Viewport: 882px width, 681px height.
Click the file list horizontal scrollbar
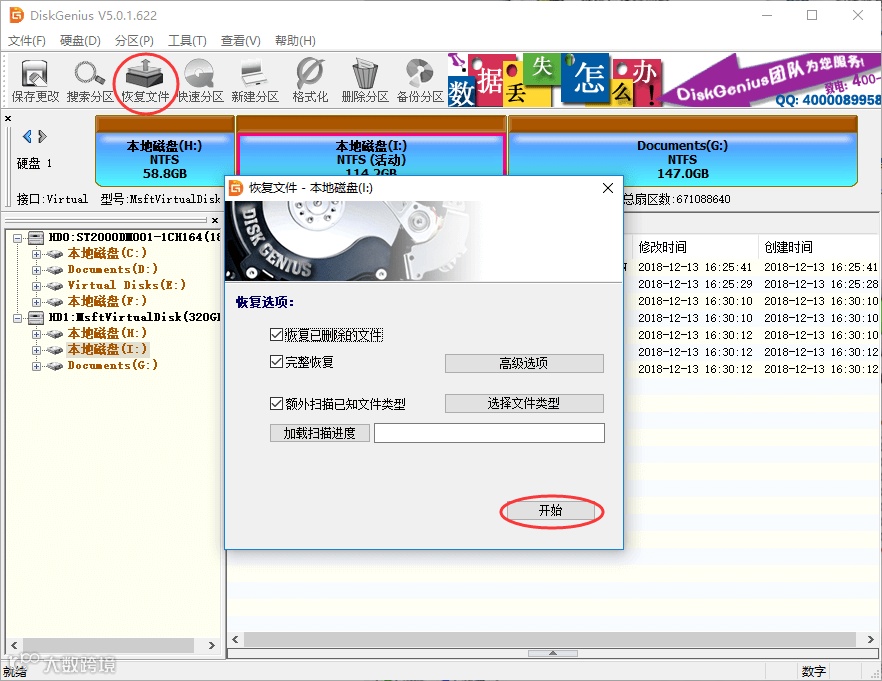tap(550, 639)
